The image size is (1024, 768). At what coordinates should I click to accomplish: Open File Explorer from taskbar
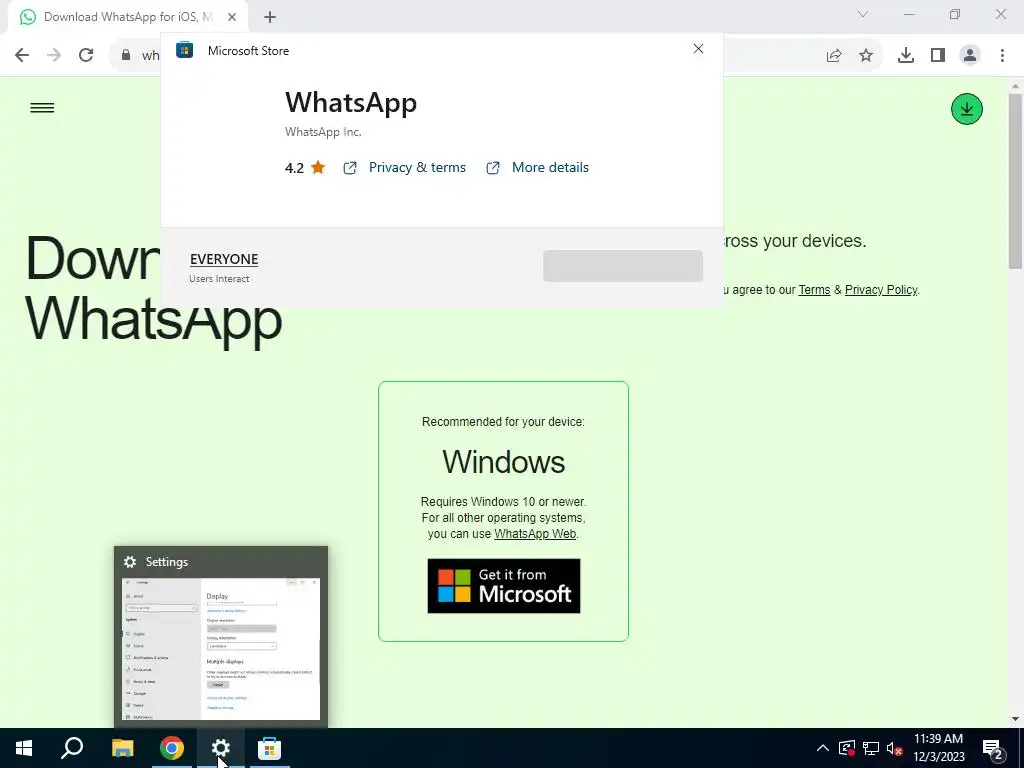(122, 748)
